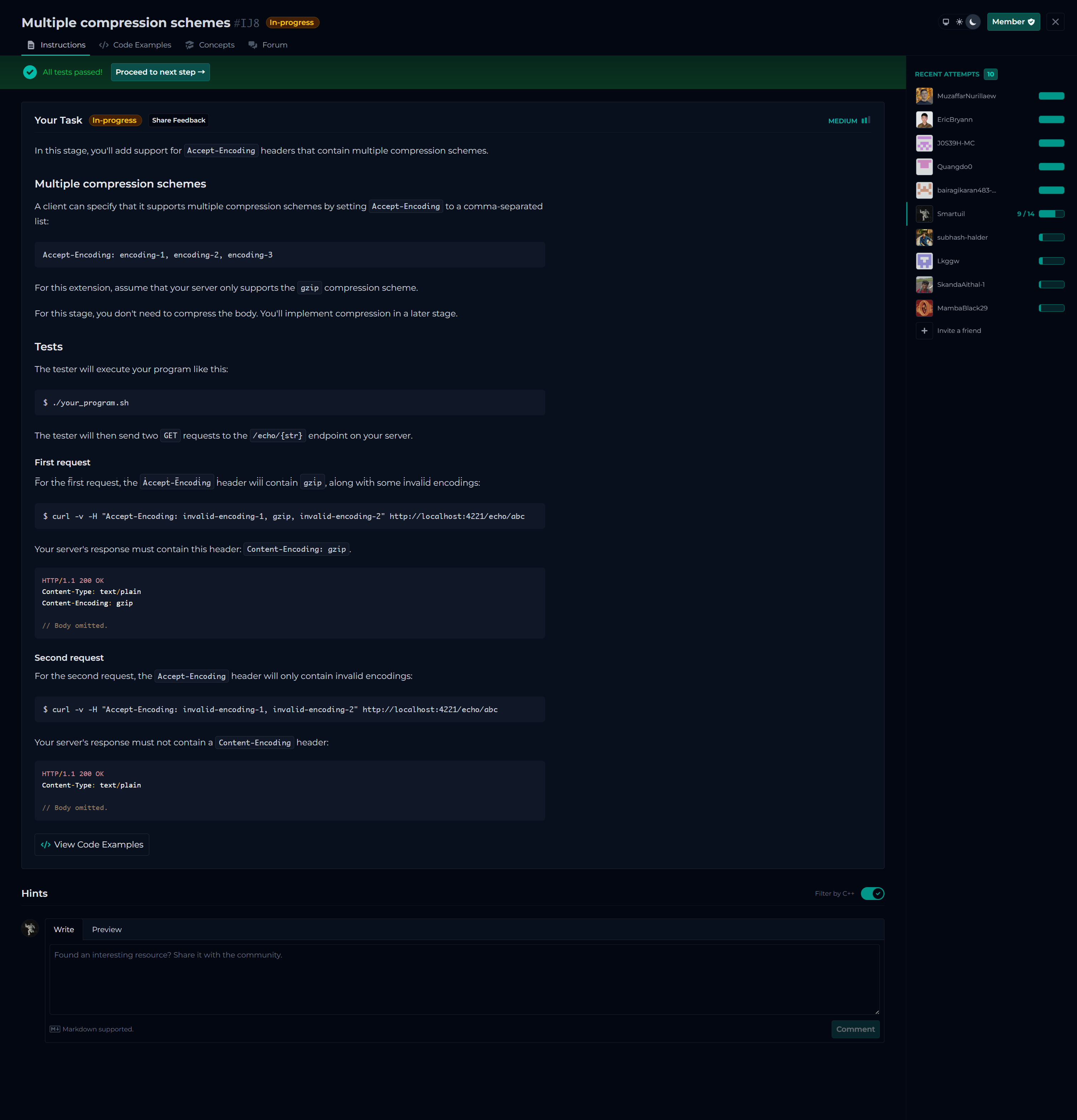Select the dark theme moon icon

tap(972, 22)
